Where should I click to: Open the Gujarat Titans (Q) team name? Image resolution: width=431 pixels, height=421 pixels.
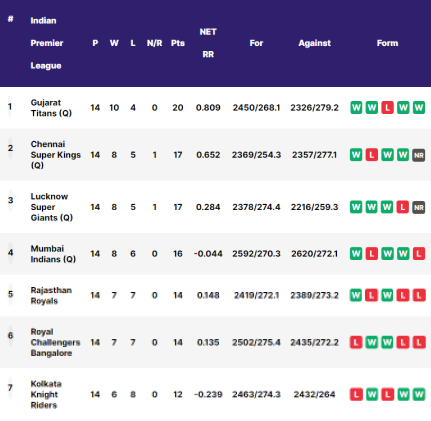point(51,108)
